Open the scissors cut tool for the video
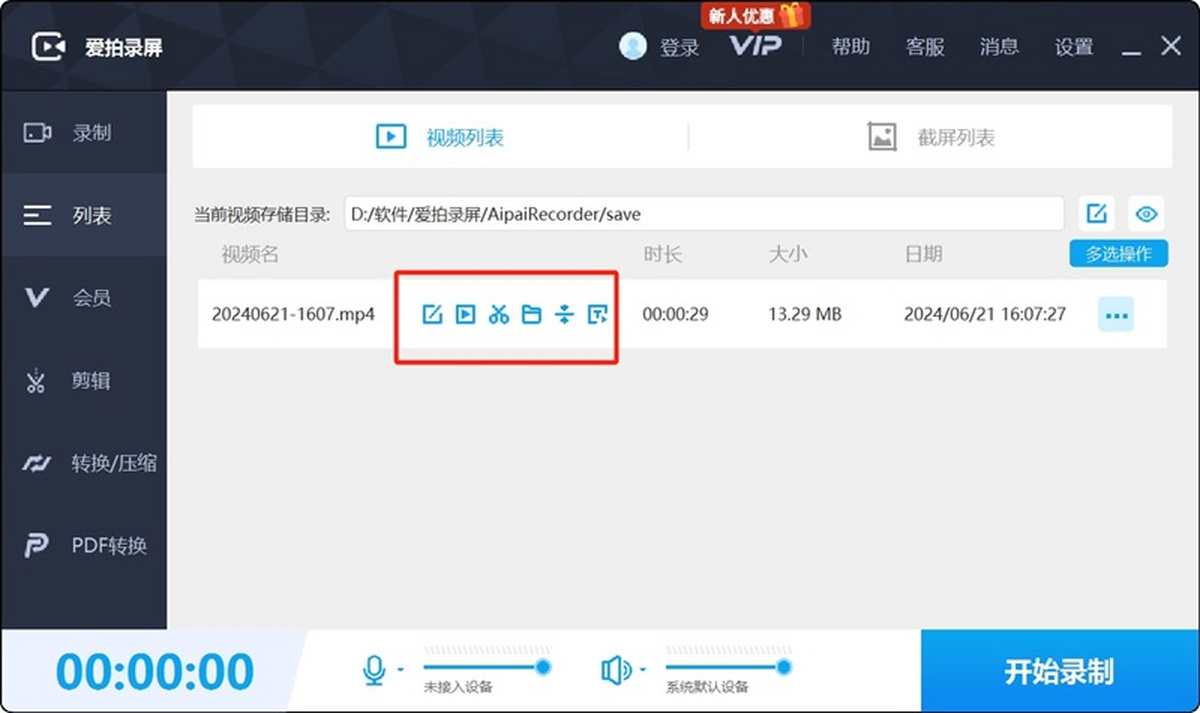The image size is (1200, 713). pyautogui.click(x=498, y=314)
